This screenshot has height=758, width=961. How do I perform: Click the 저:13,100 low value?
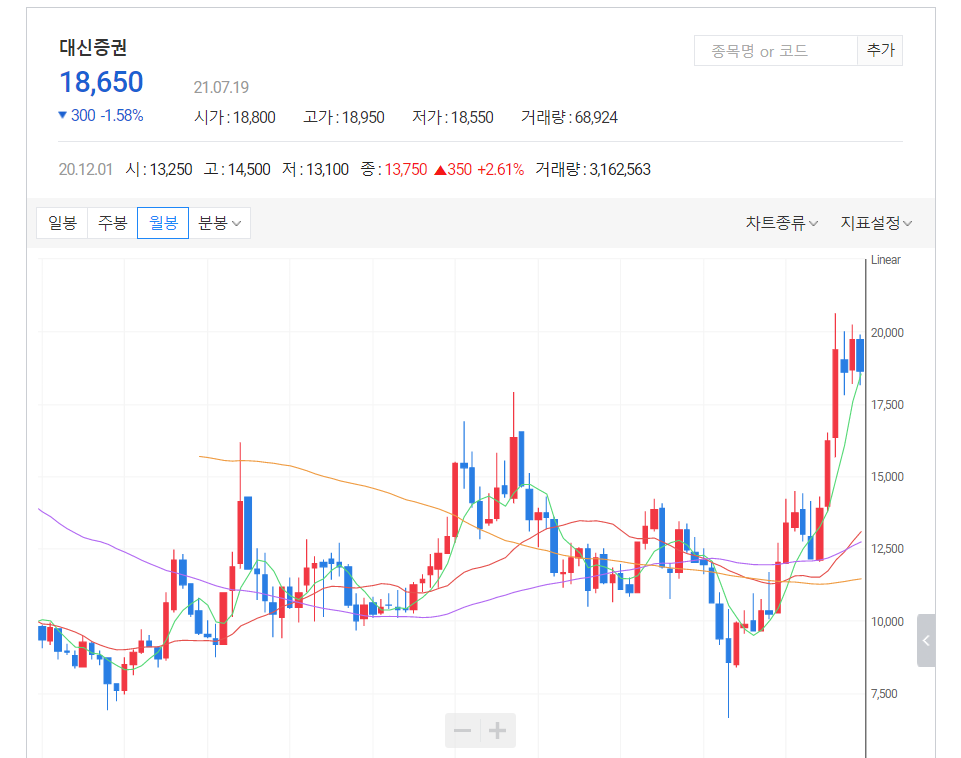point(315,169)
